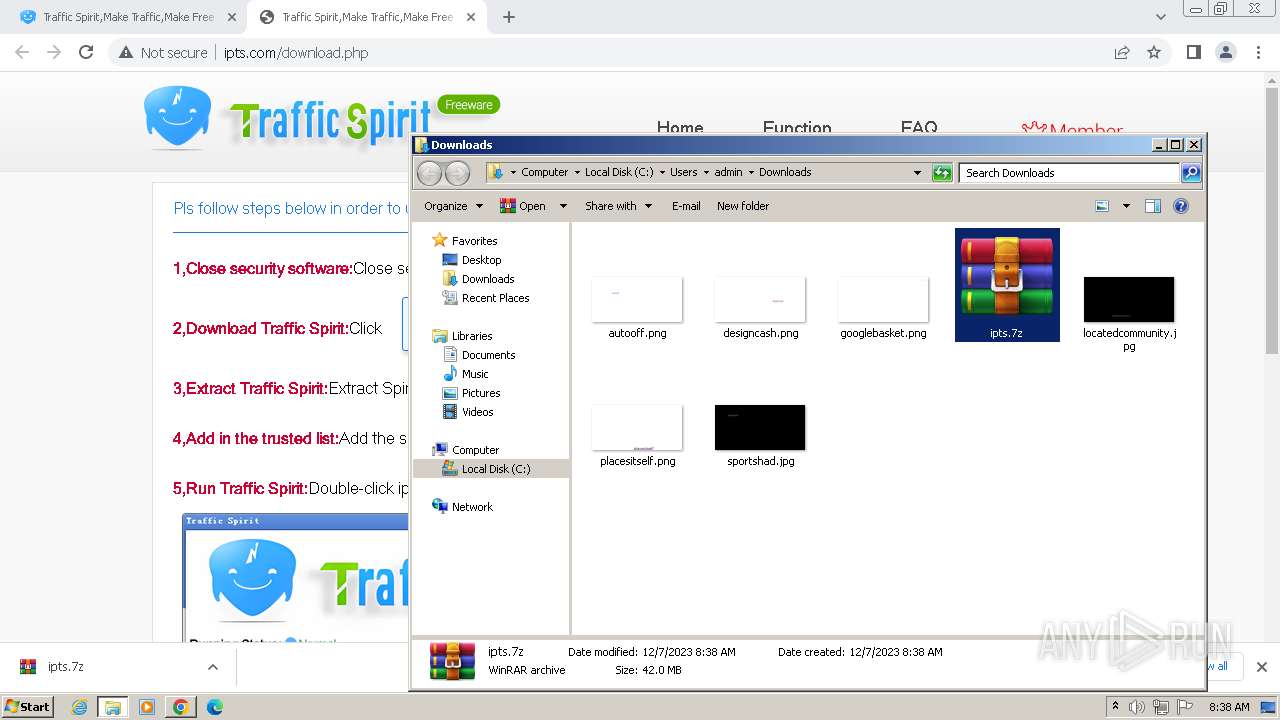Click the Open toolbar button

(523, 206)
